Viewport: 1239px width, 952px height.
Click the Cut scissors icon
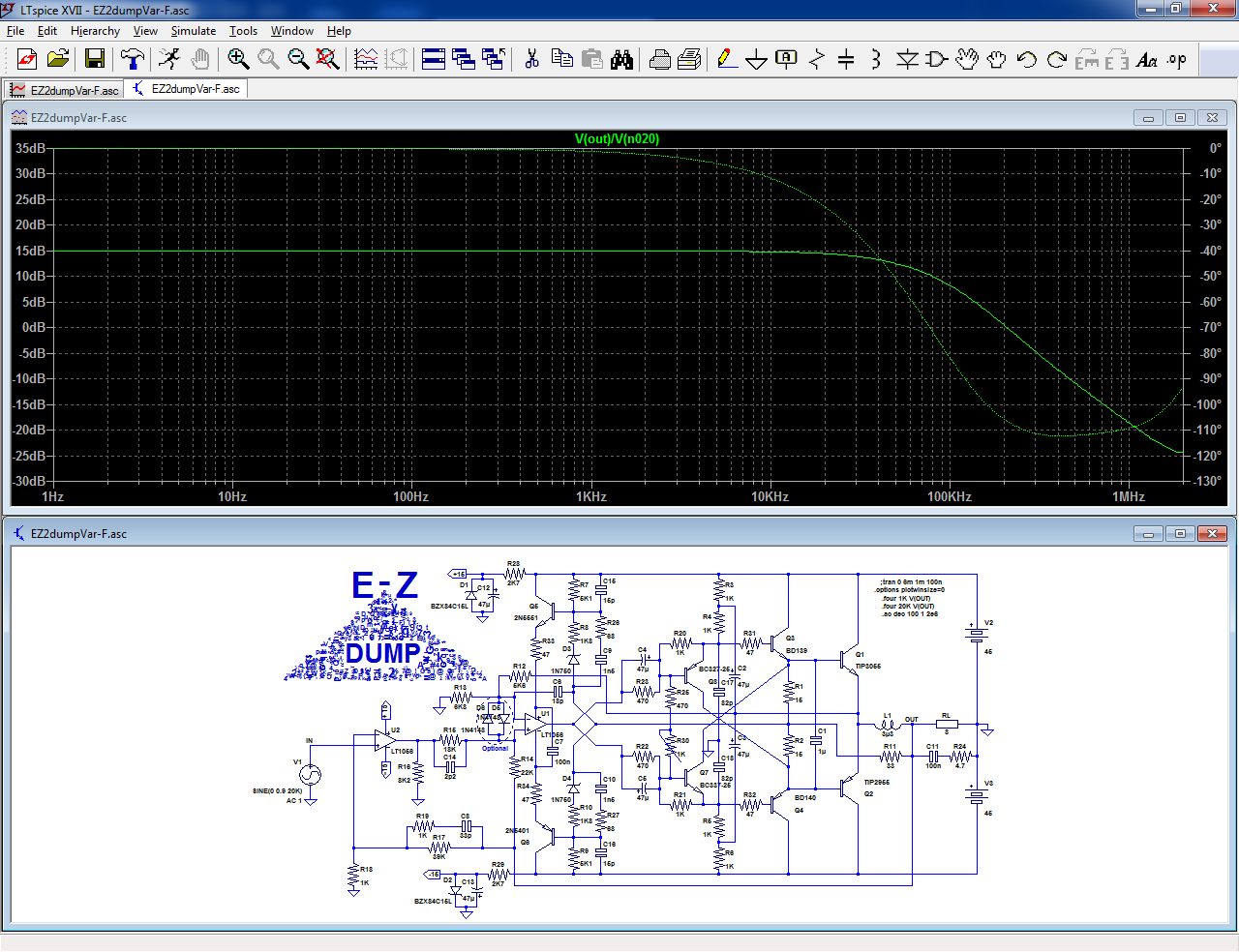point(531,59)
